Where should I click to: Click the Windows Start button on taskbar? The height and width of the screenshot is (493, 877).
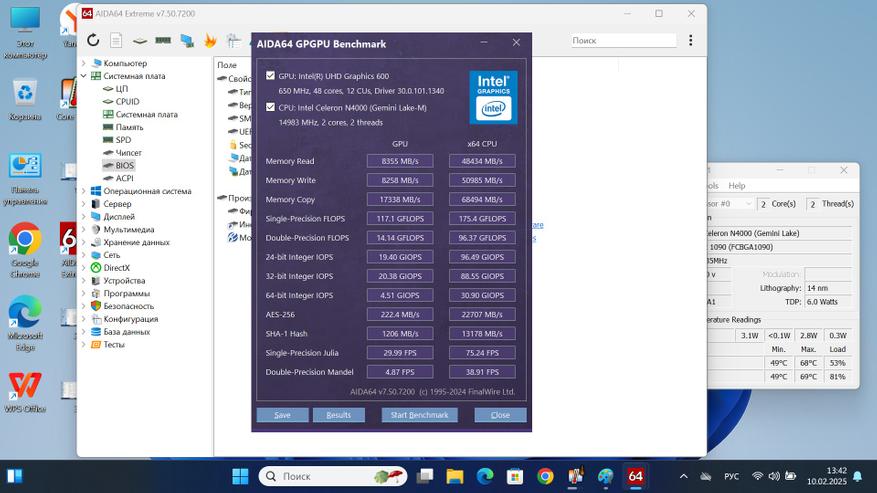click(240, 476)
